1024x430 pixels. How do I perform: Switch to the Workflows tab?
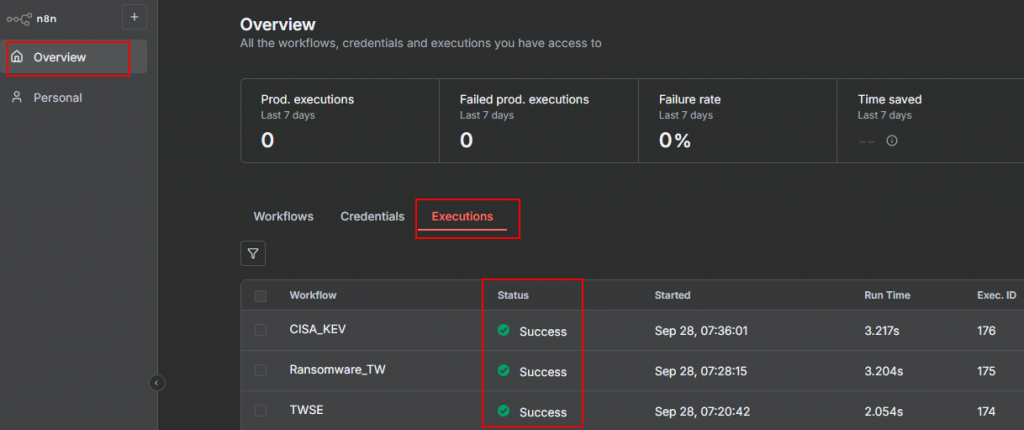pyautogui.click(x=283, y=216)
